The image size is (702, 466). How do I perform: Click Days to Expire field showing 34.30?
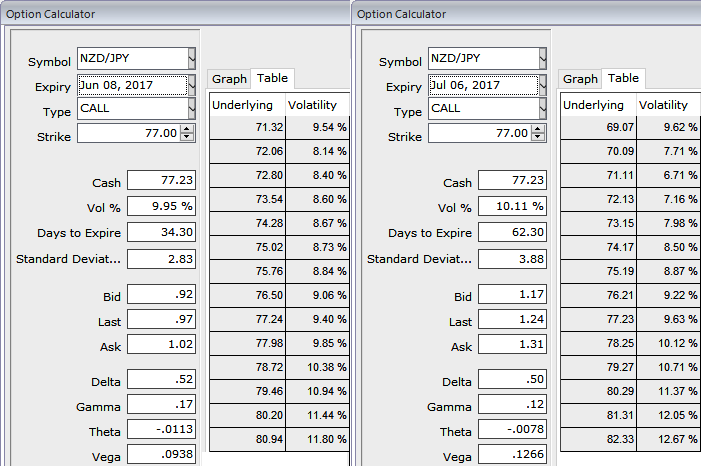tap(162, 232)
